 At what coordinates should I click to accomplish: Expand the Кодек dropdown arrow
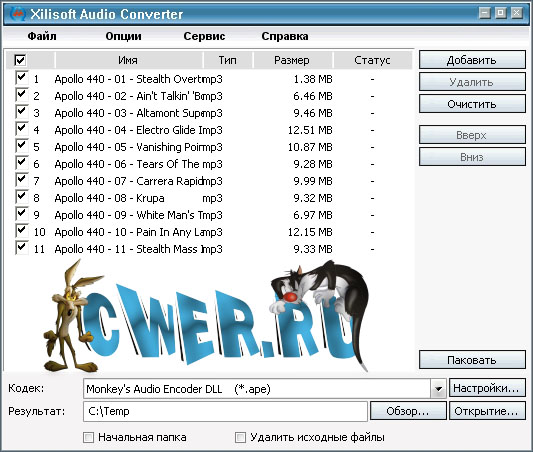[x=439, y=388]
